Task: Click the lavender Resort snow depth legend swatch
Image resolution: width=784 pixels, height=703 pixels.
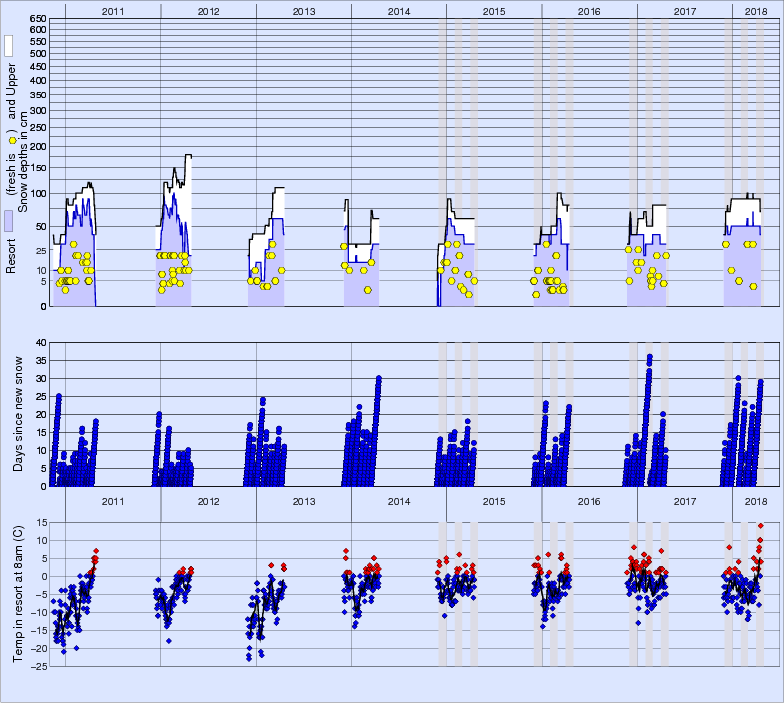Action: pos(9,221)
